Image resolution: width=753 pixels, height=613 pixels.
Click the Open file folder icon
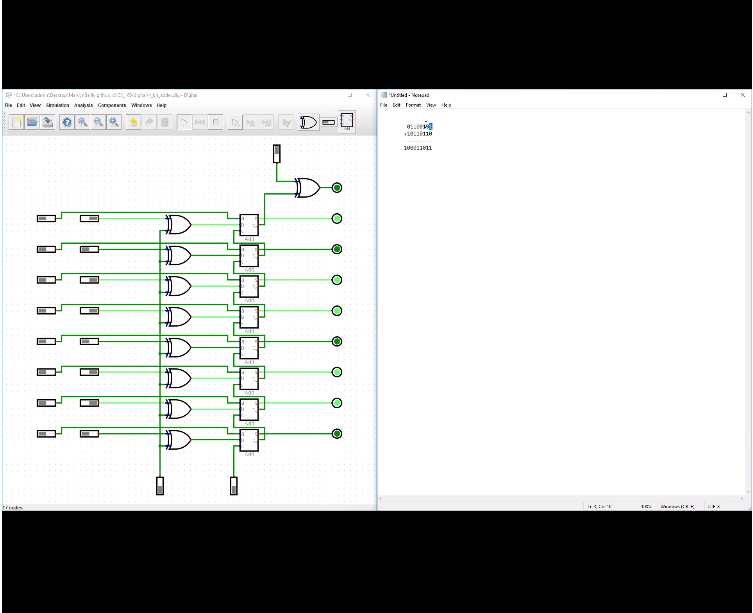click(x=32, y=122)
